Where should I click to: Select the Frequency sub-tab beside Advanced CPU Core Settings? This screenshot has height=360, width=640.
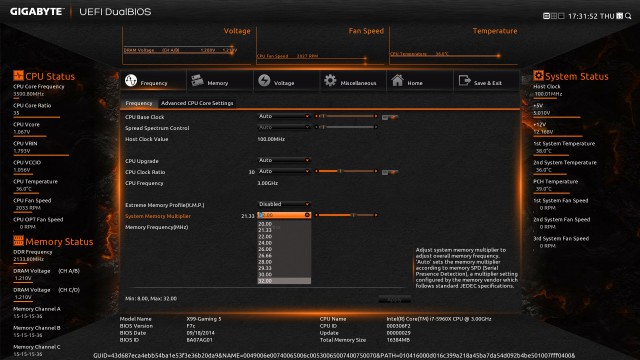(139, 103)
